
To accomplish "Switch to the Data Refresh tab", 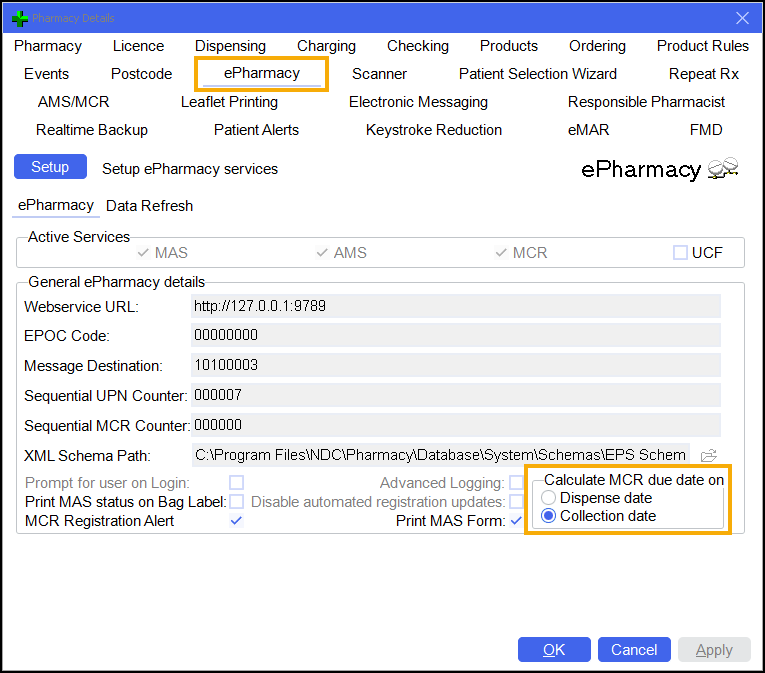I will pyautogui.click(x=149, y=206).
